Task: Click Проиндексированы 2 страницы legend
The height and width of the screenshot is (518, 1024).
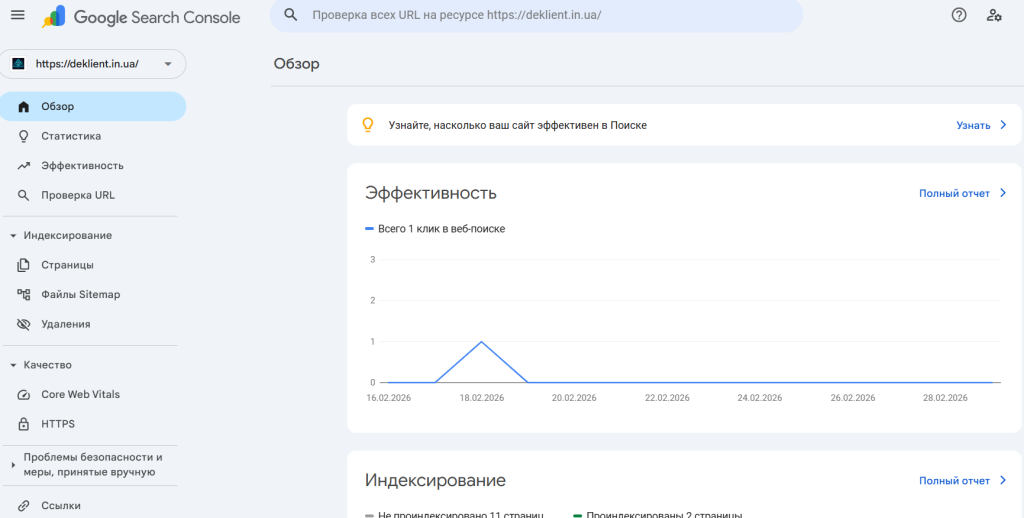Action: pos(658,515)
